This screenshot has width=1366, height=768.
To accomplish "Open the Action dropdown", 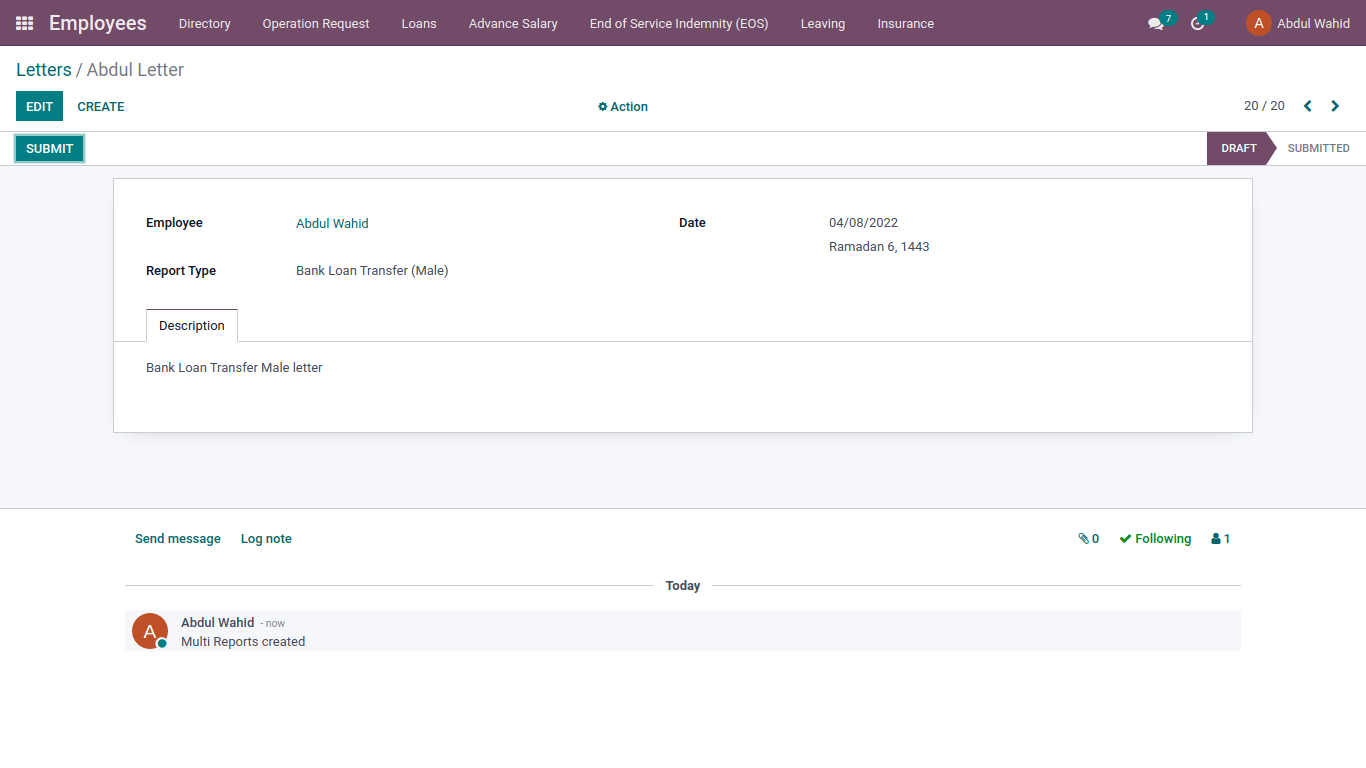I will pyautogui.click(x=623, y=107).
